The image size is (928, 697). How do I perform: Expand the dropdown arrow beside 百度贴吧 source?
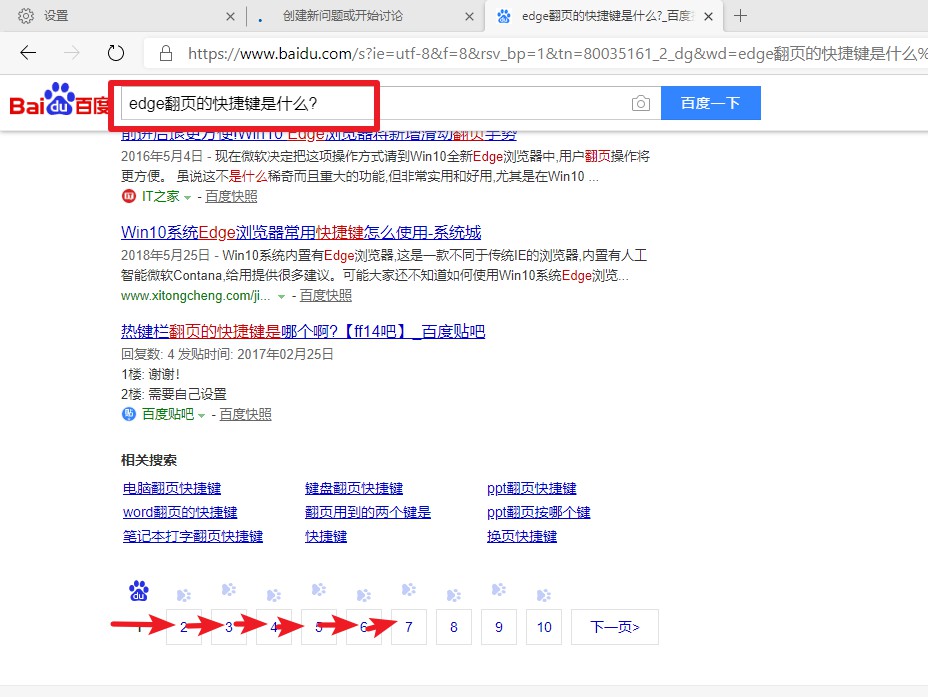[x=202, y=415]
